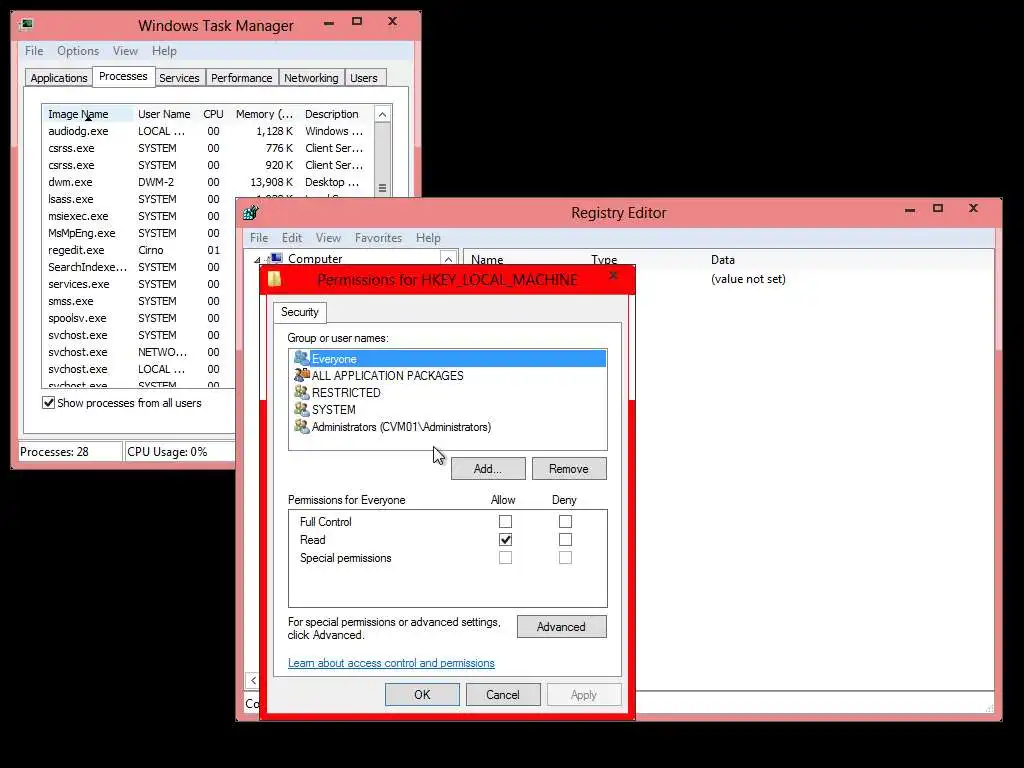The width and height of the screenshot is (1024, 768).
Task: Switch to the Networking tab
Action: (311, 78)
